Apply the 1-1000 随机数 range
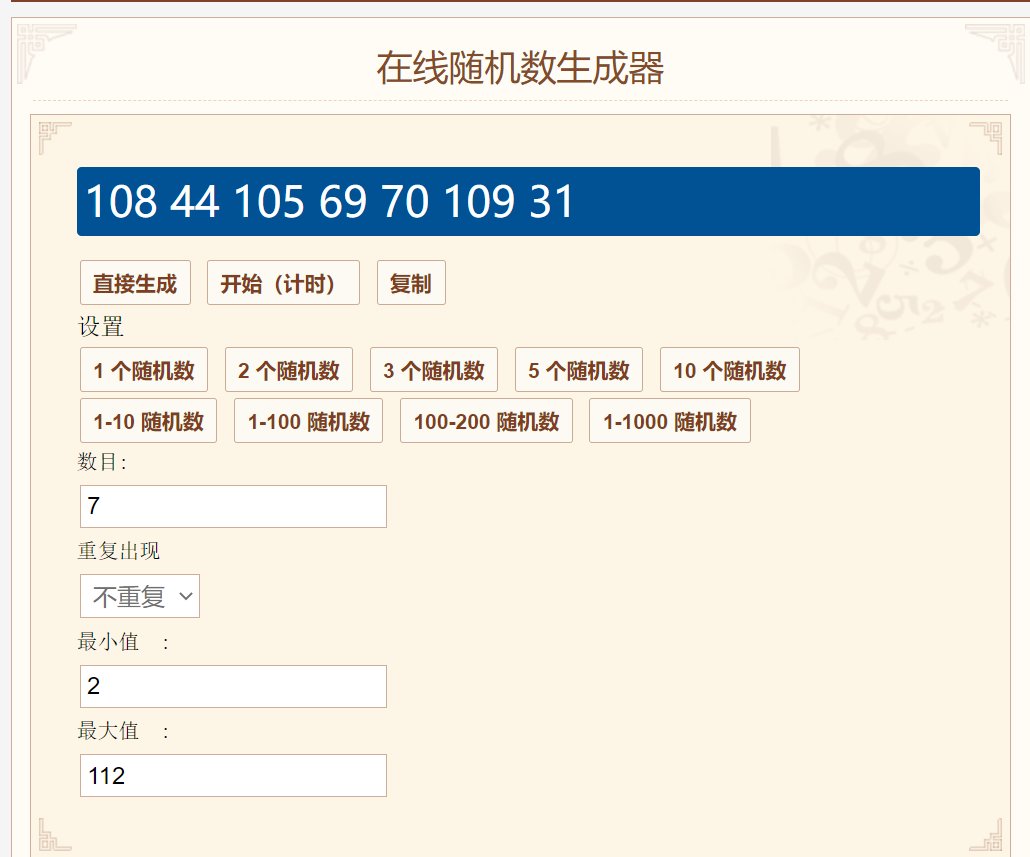 tap(670, 421)
